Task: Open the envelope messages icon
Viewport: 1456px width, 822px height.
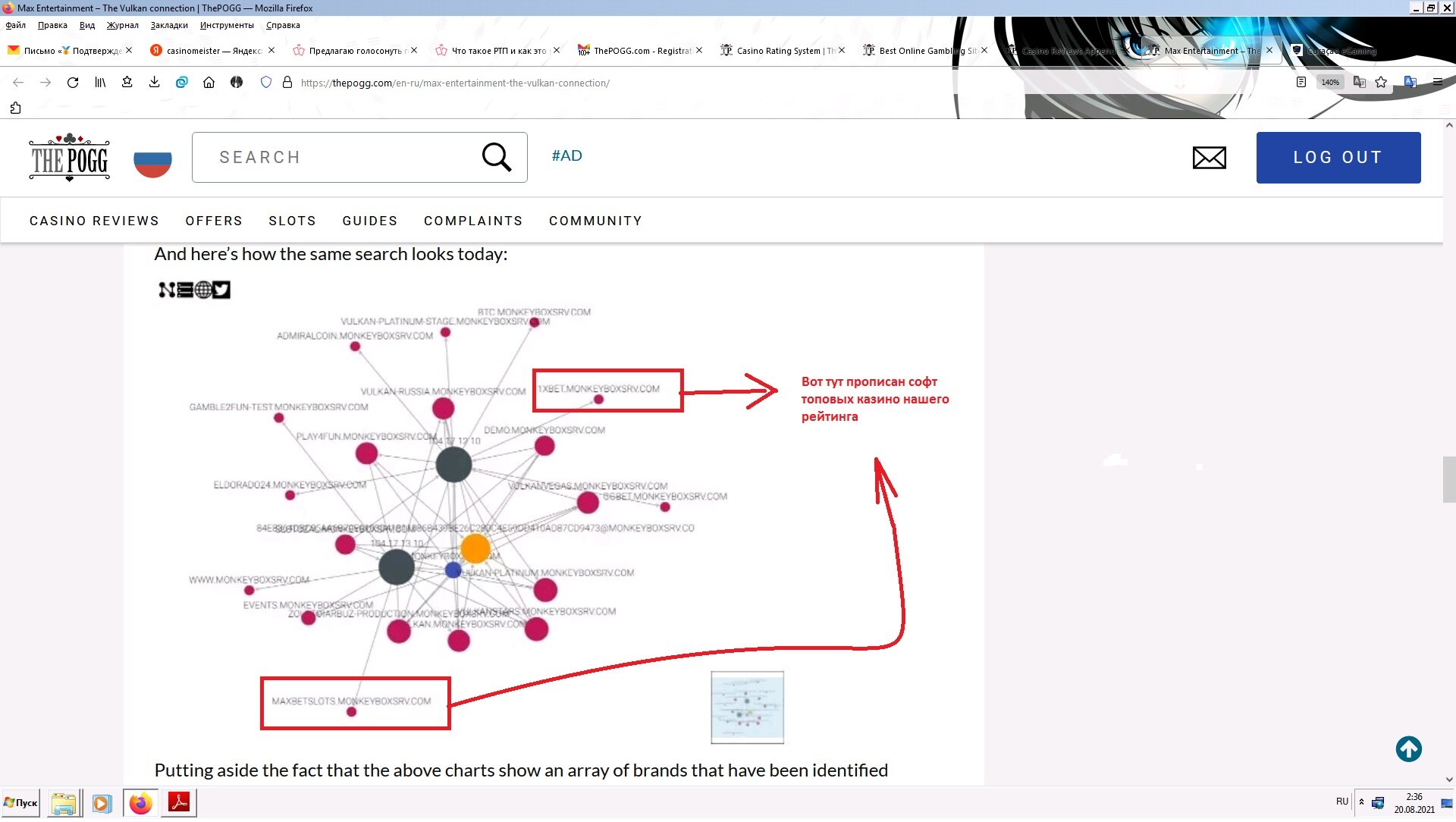Action: coord(1209,158)
